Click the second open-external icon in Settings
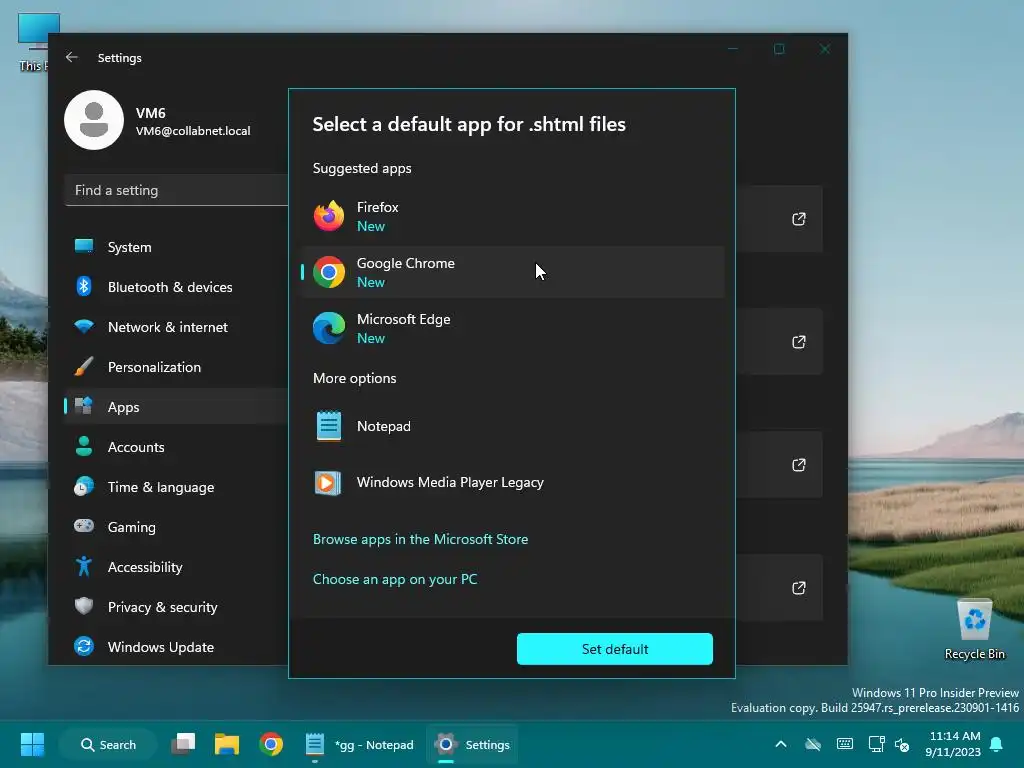This screenshot has width=1024, height=768. [799, 342]
